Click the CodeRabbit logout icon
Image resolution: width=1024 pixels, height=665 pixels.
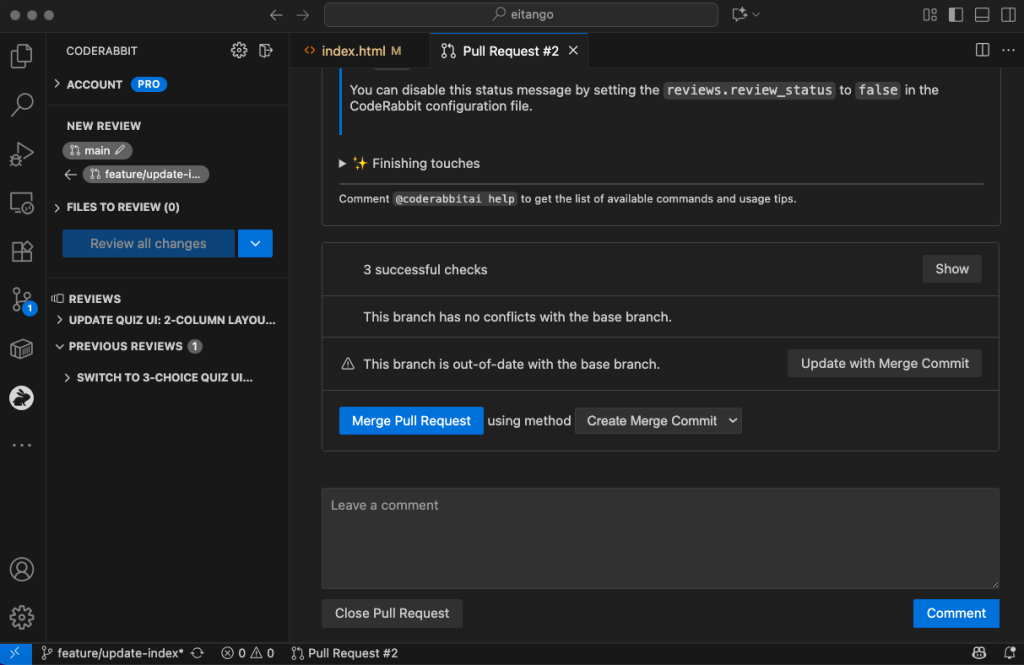tap(266, 51)
